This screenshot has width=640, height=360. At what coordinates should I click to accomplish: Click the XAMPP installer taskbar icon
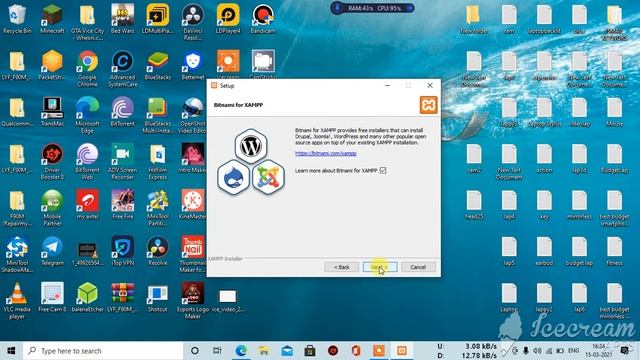pos(402,351)
